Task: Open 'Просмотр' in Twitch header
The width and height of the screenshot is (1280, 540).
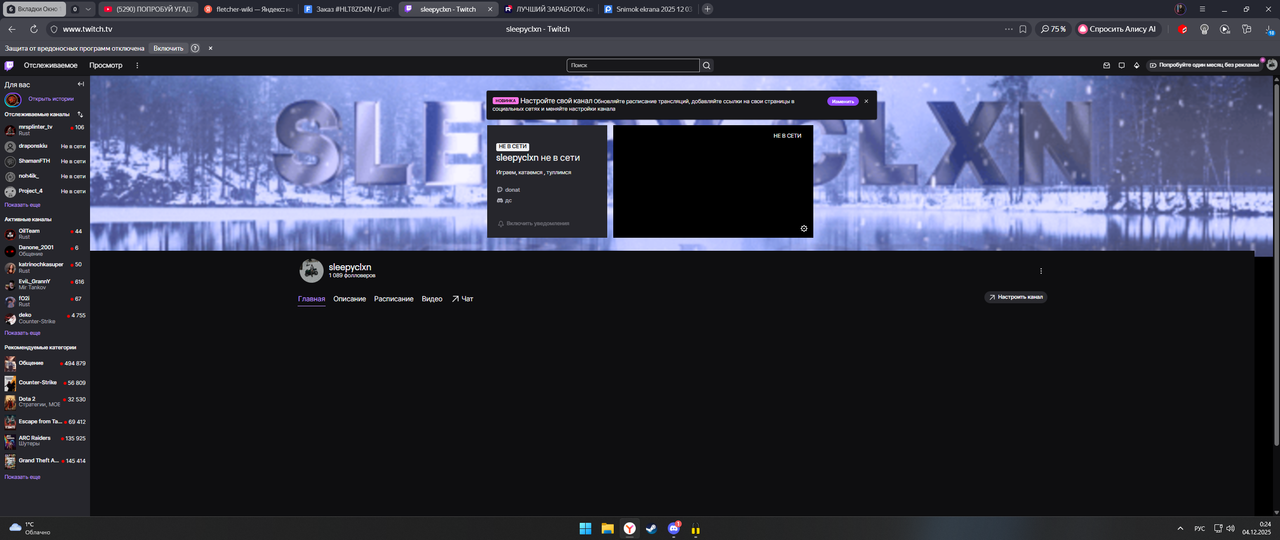Action: (106, 65)
